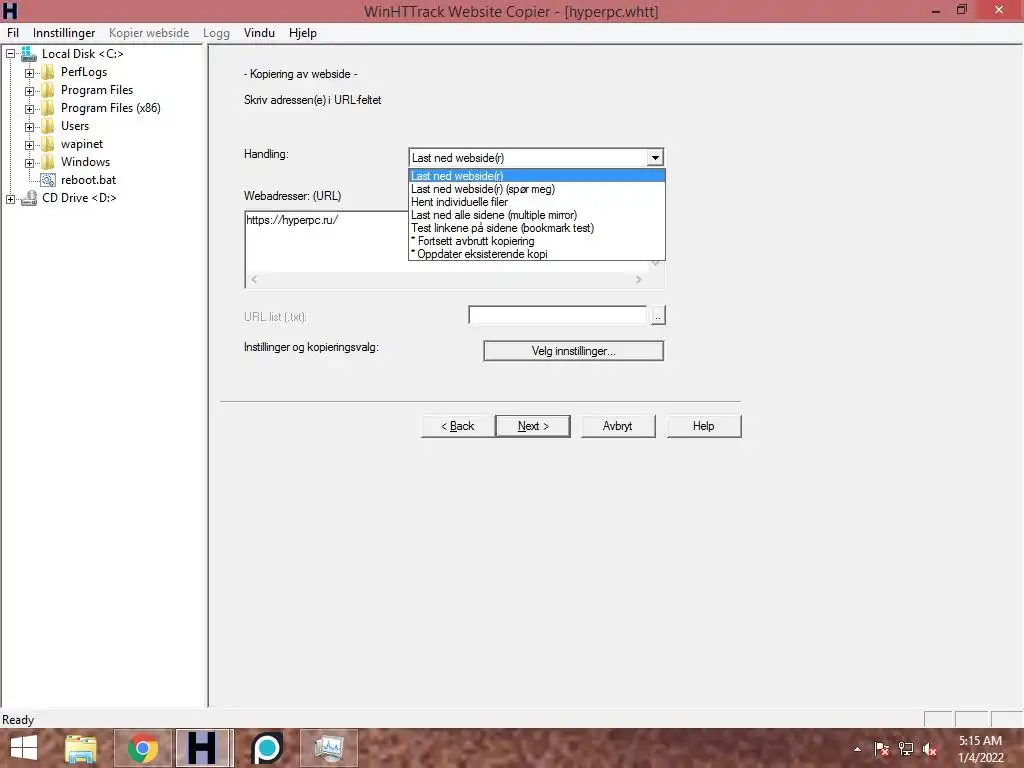Collapse the Local Disk C: tree node
The height and width of the screenshot is (768, 1024).
click(x=10, y=54)
